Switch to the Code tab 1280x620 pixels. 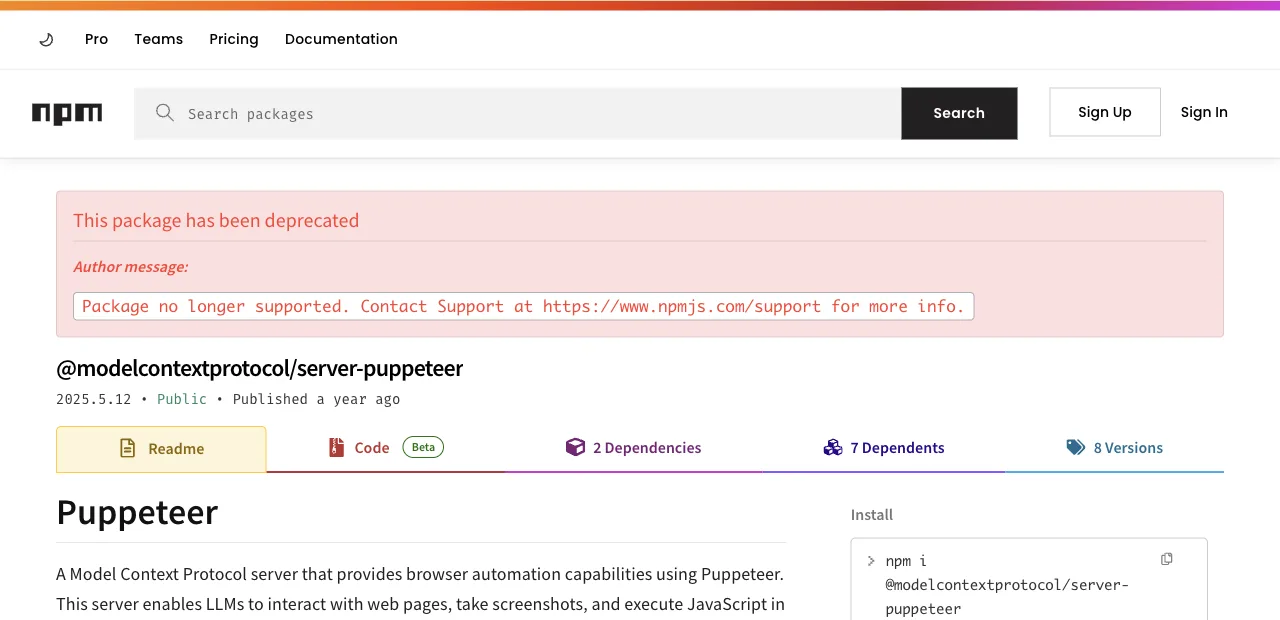pos(385,448)
